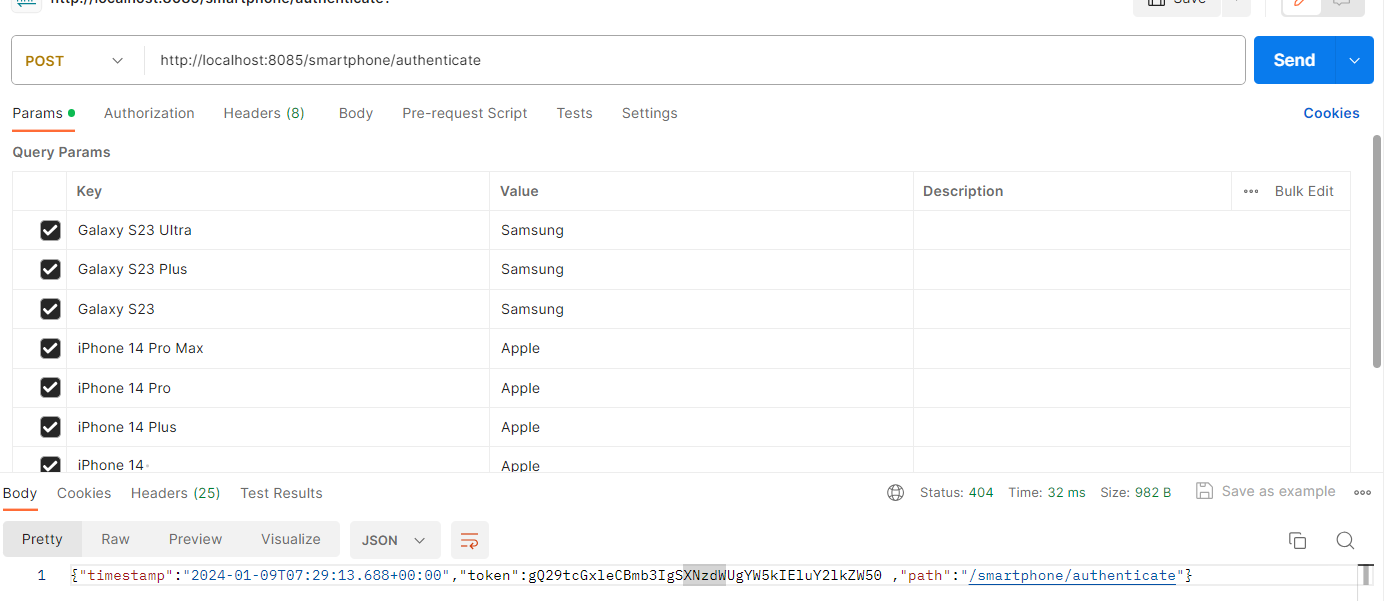The width and height of the screenshot is (1395, 601).
Task: Open the Test Results tab
Action: (x=282, y=493)
